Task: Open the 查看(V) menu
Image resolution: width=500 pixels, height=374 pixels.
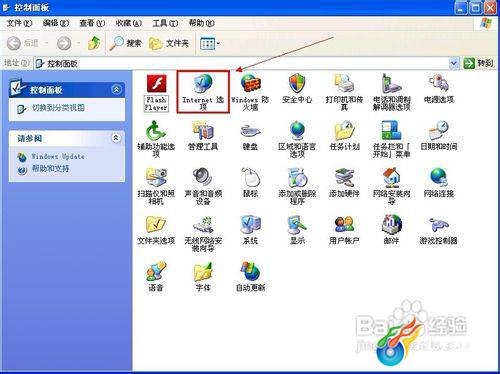Action: click(92, 23)
